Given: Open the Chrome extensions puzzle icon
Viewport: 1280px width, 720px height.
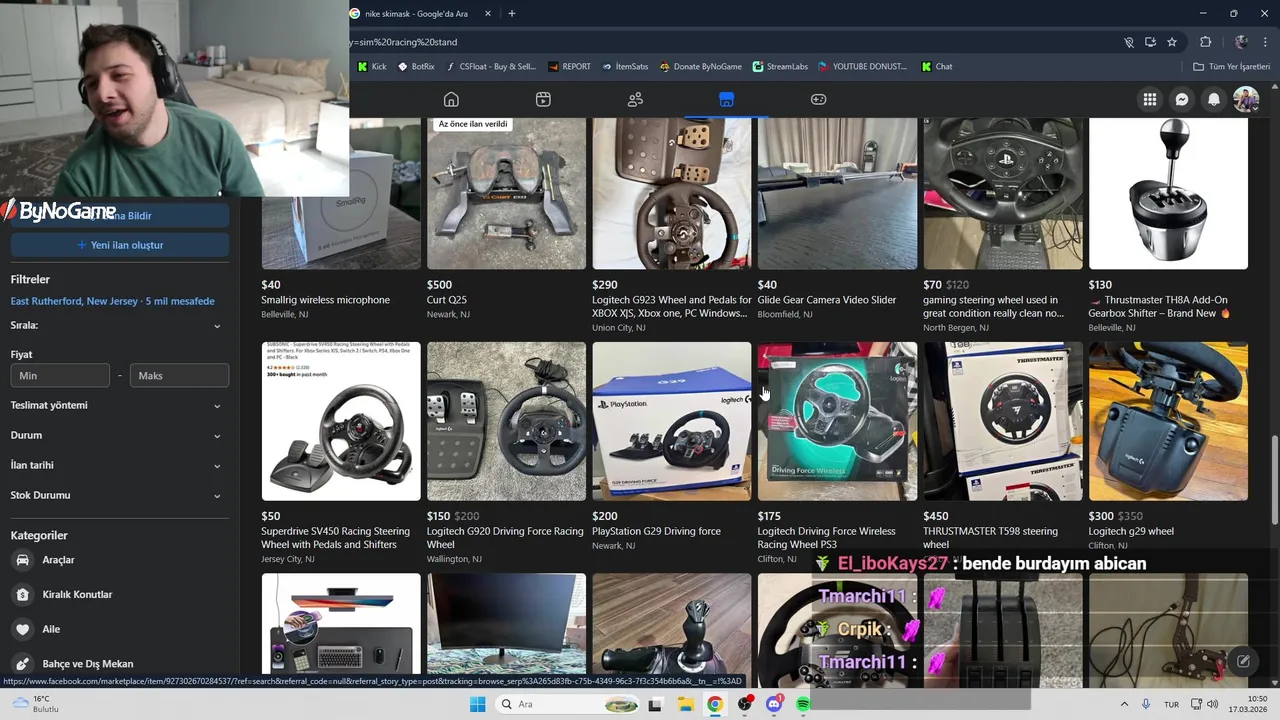Looking at the screenshot, I should (1205, 42).
